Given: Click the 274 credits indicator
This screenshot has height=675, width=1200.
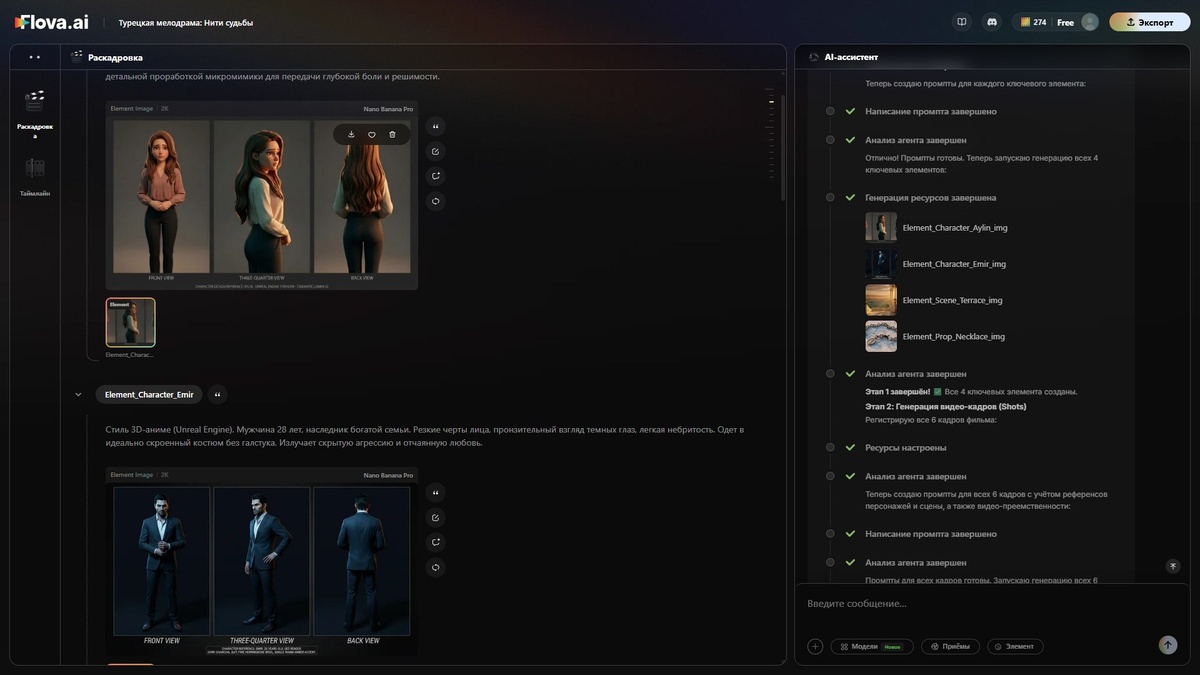Looking at the screenshot, I should (x=1033, y=22).
